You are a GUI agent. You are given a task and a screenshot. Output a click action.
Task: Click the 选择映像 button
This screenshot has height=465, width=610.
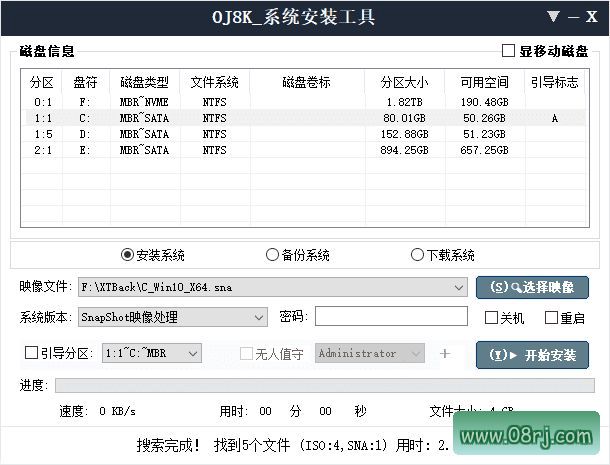[x=532, y=288]
